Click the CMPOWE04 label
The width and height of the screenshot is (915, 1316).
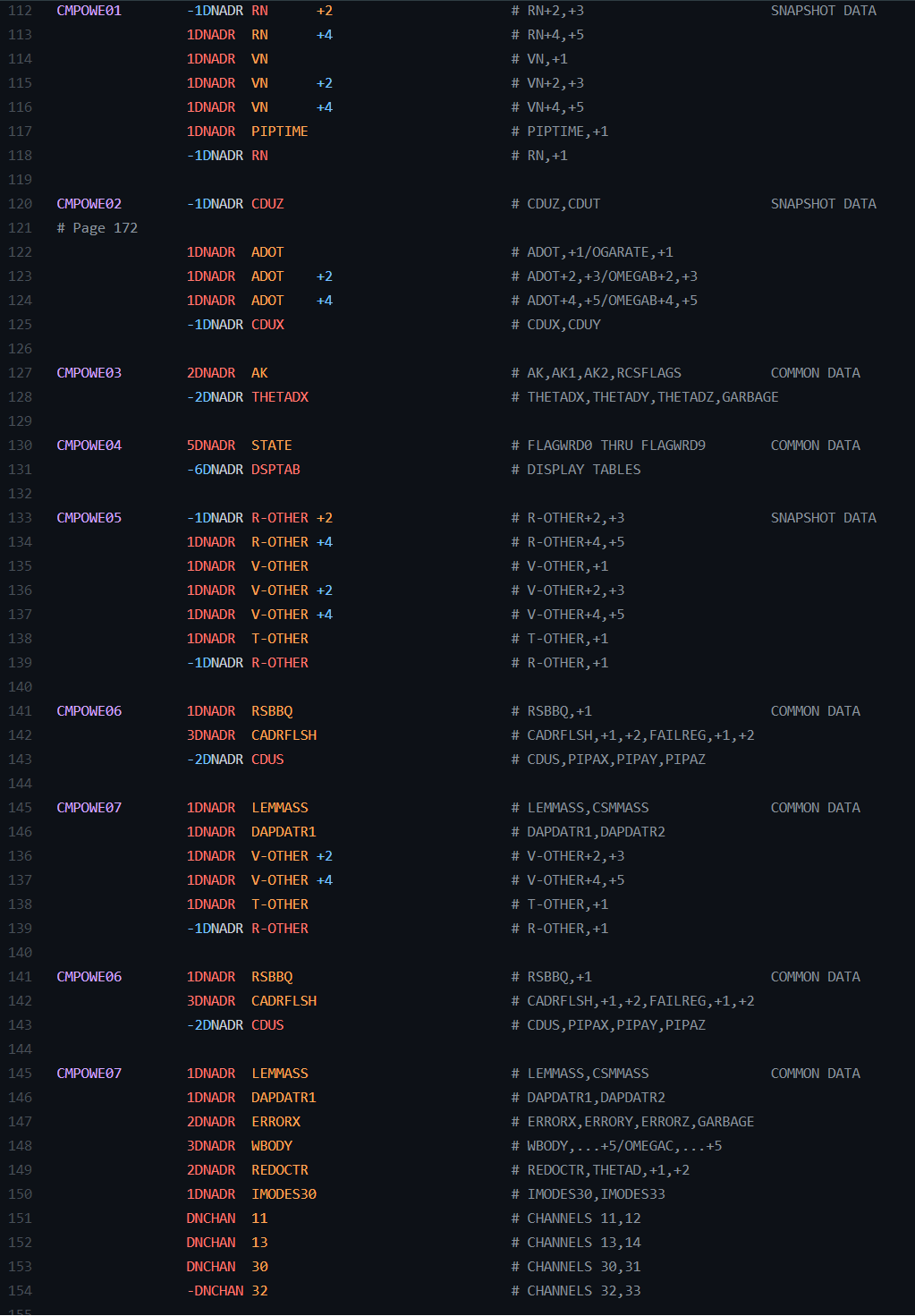click(89, 446)
